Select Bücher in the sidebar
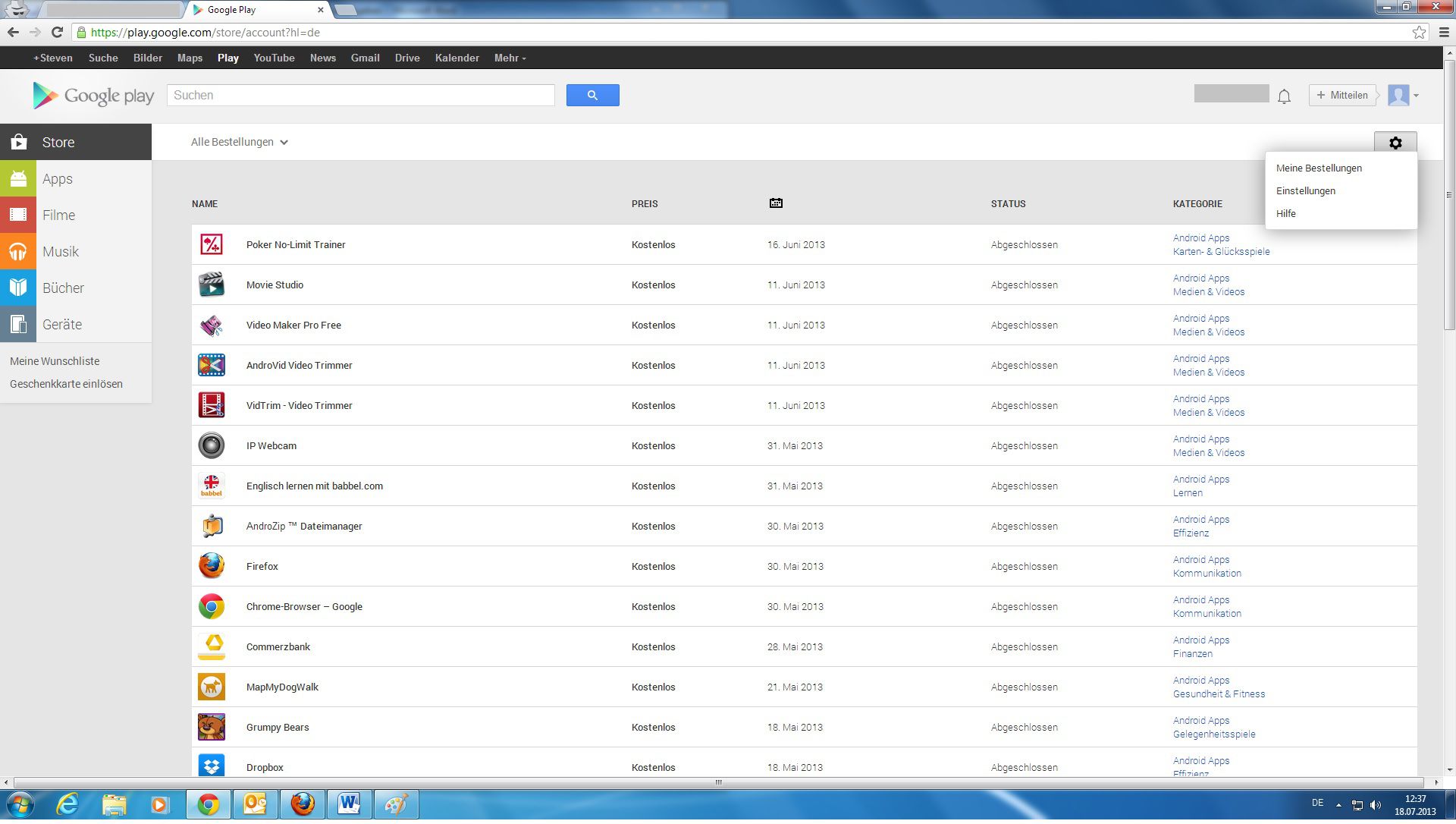This screenshot has height=824, width=1456. click(63, 288)
